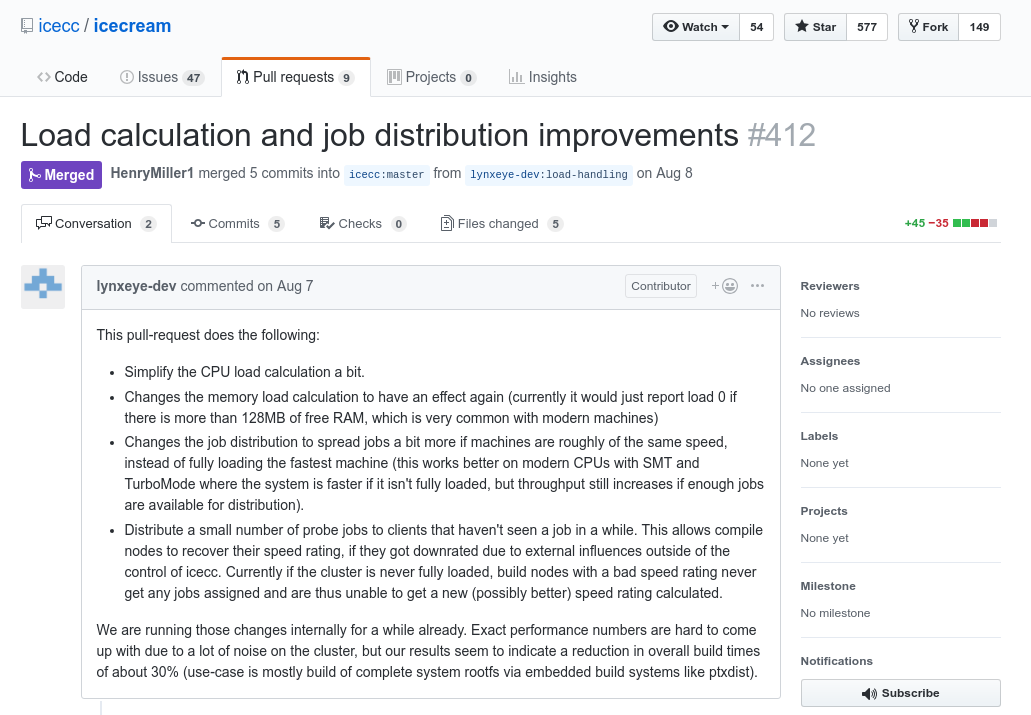Click lynxeye-dev's avatar image

(43, 287)
